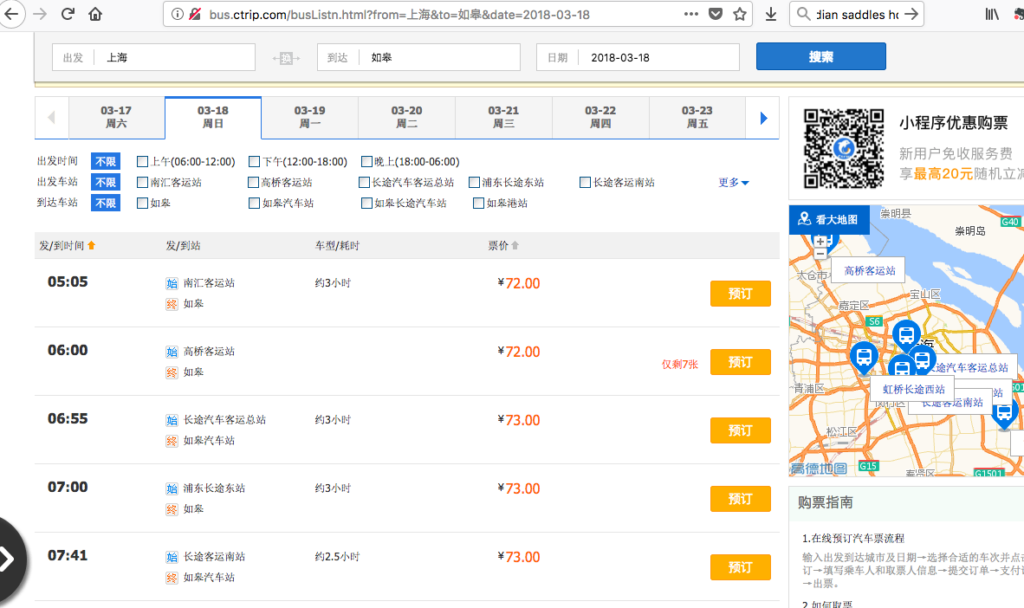The height and width of the screenshot is (608, 1024).
Task: Click the 到达 arrival city field
Action: pyautogui.click(x=419, y=57)
